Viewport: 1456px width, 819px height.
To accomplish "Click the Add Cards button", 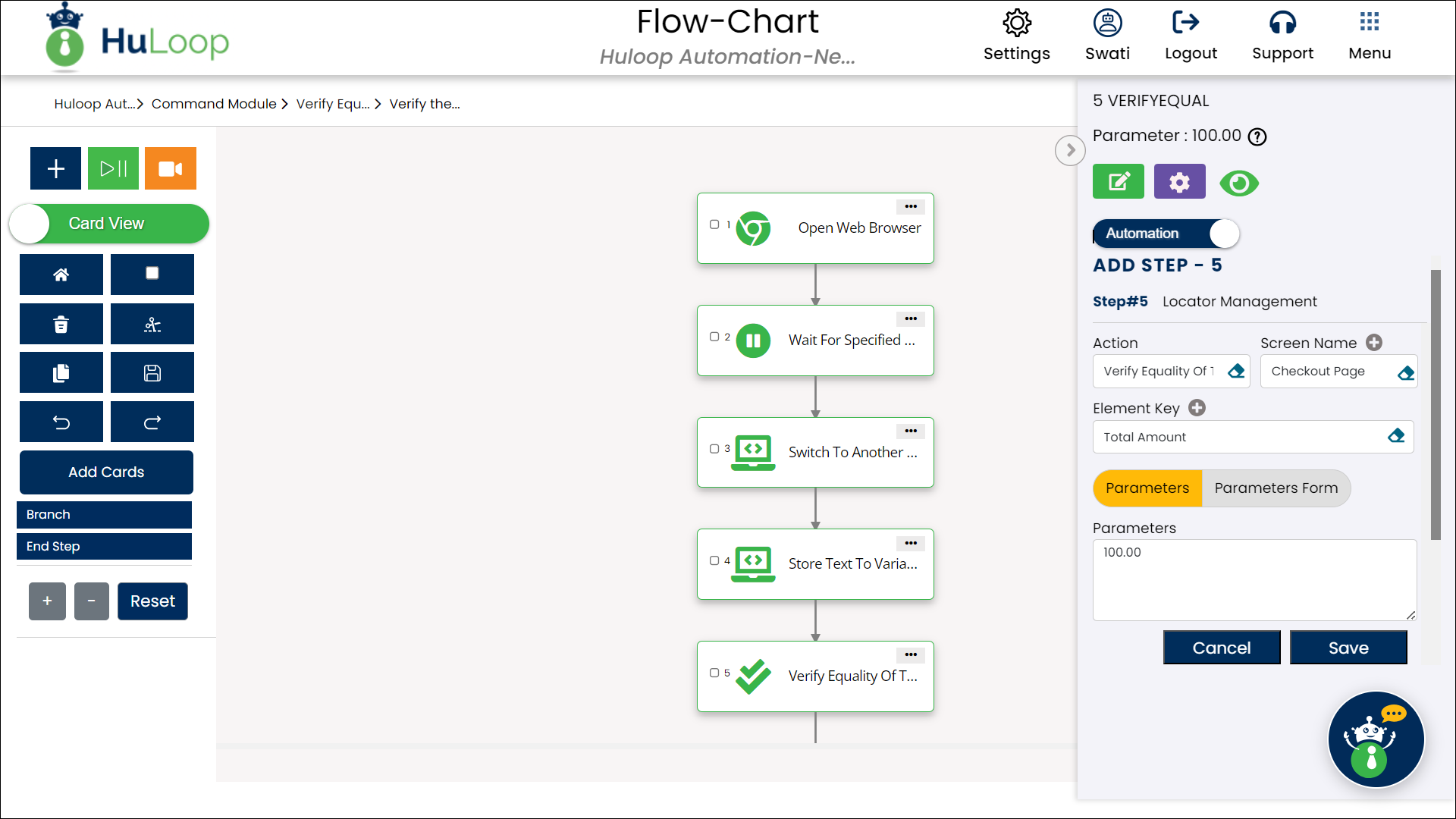I will (x=106, y=472).
